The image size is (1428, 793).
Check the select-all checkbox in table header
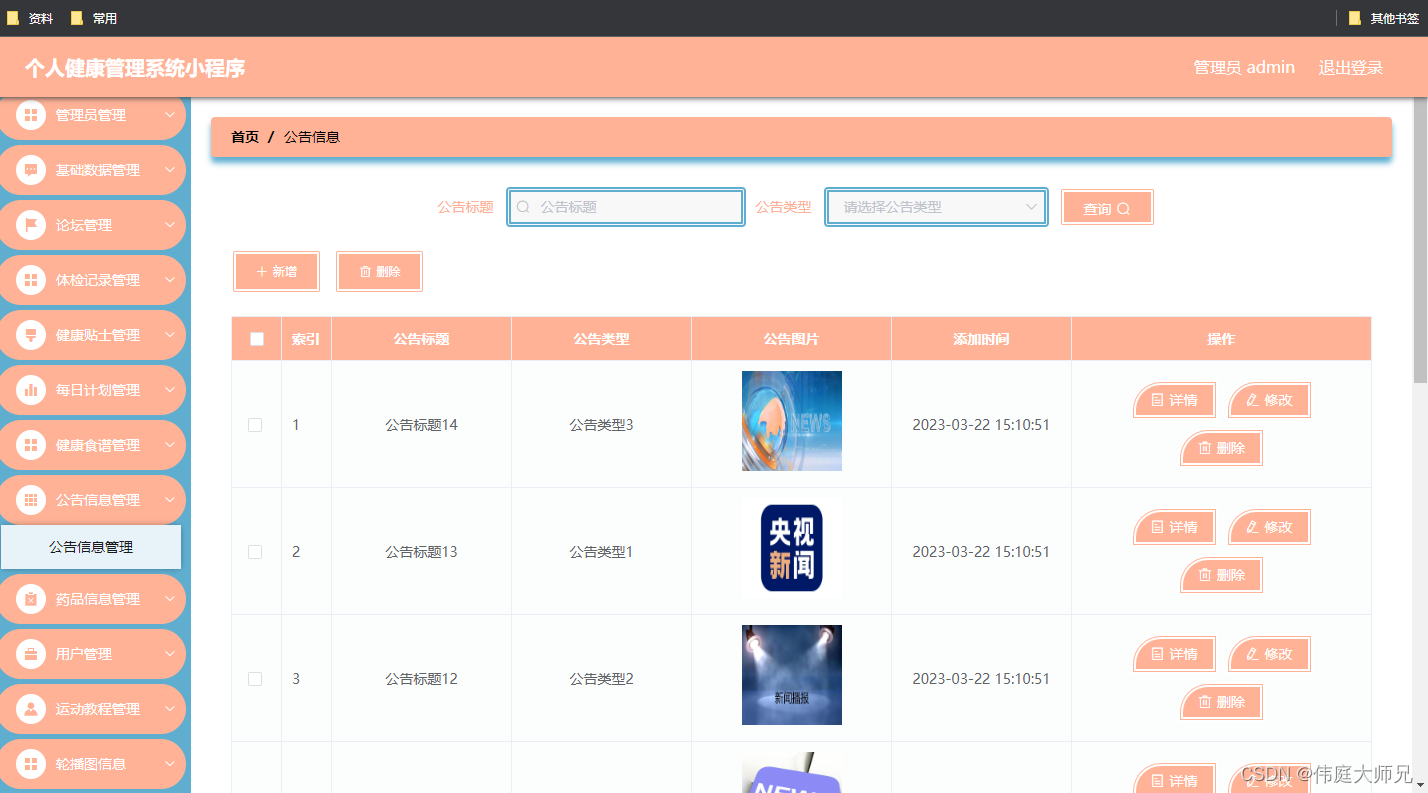[256, 338]
